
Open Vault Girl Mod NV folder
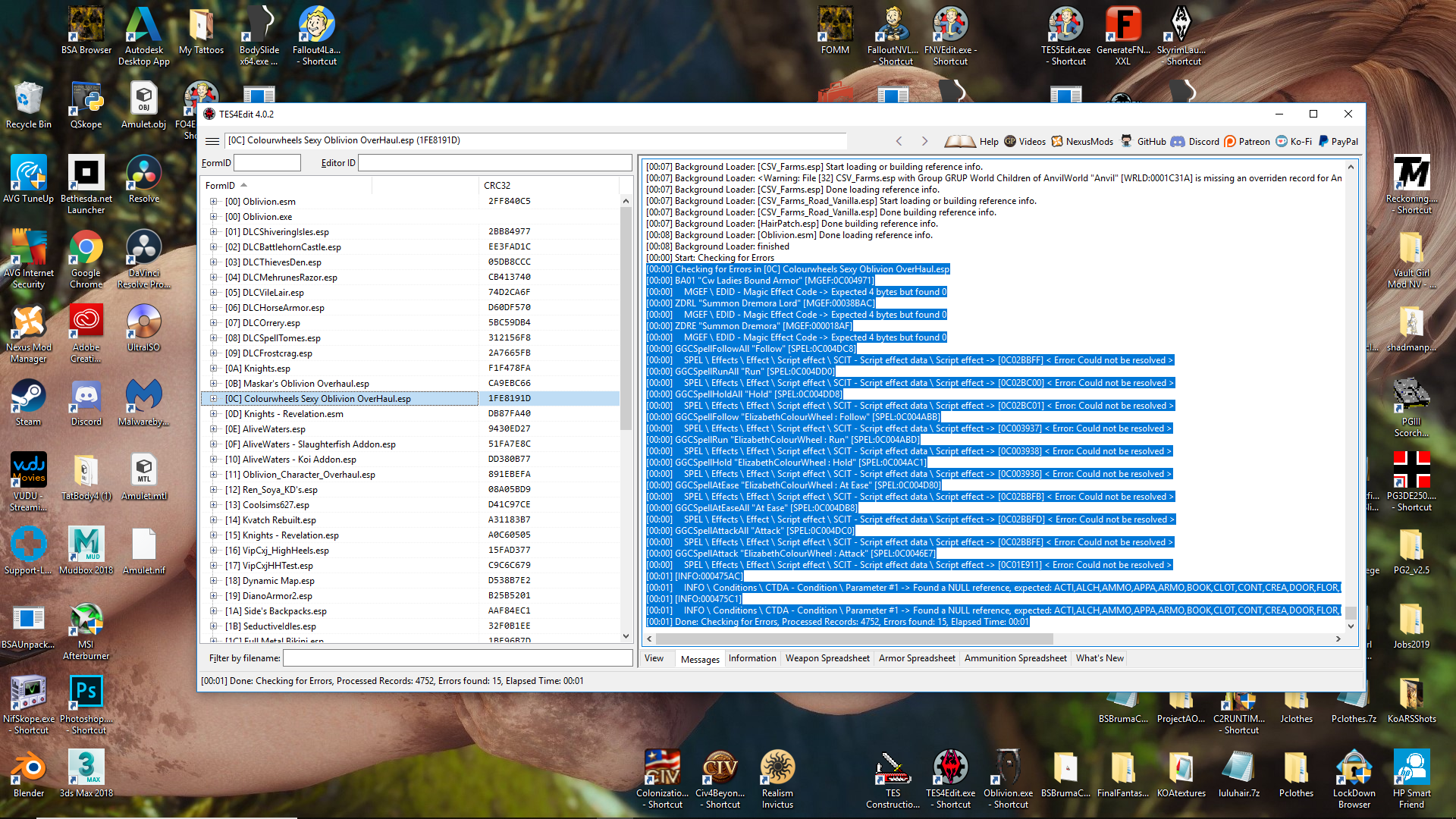point(1411,259)
